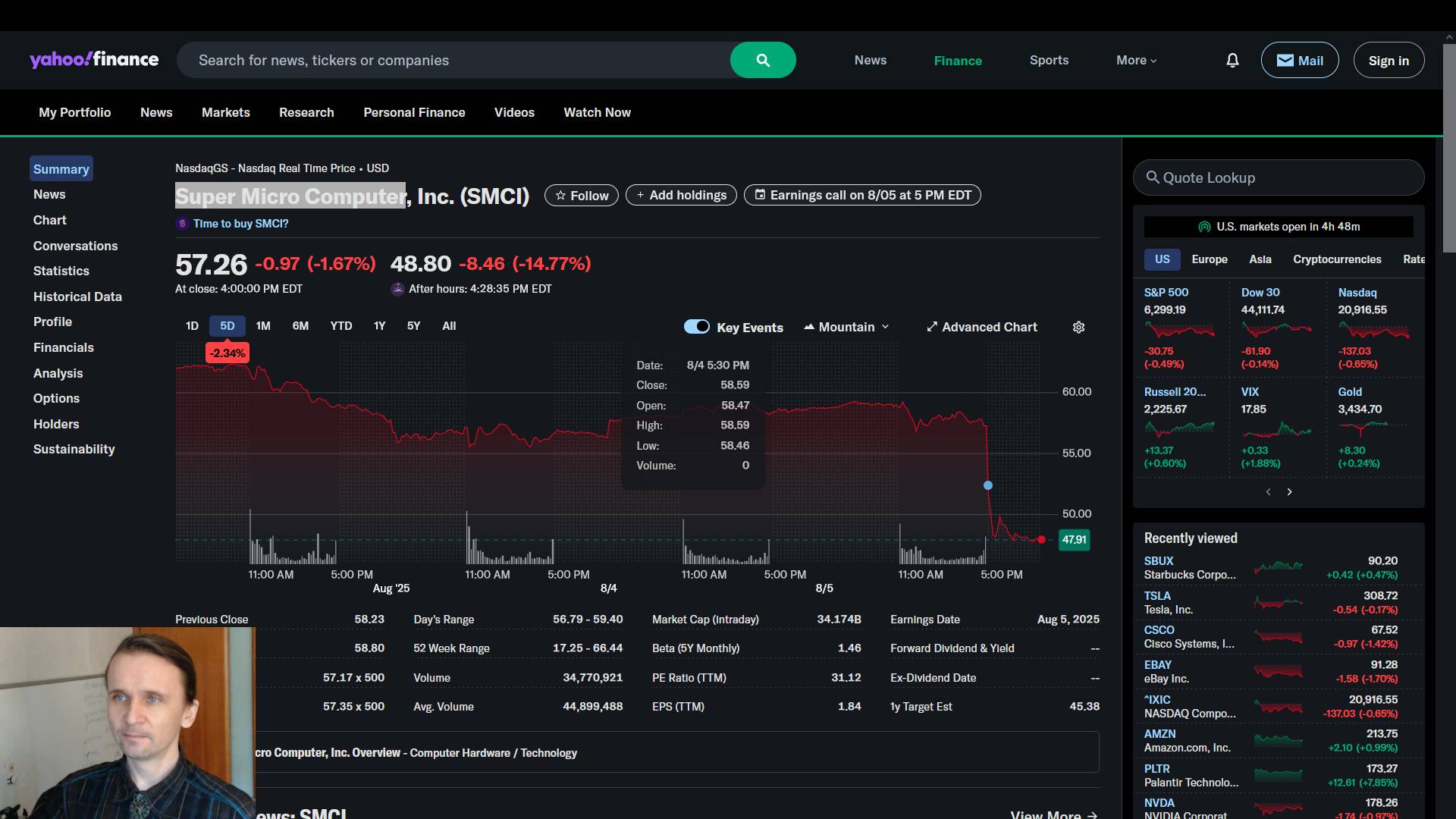Viewport: 1456px width, 819px height.
Task: Open the notifications bell
Action: click(1232, 60)
